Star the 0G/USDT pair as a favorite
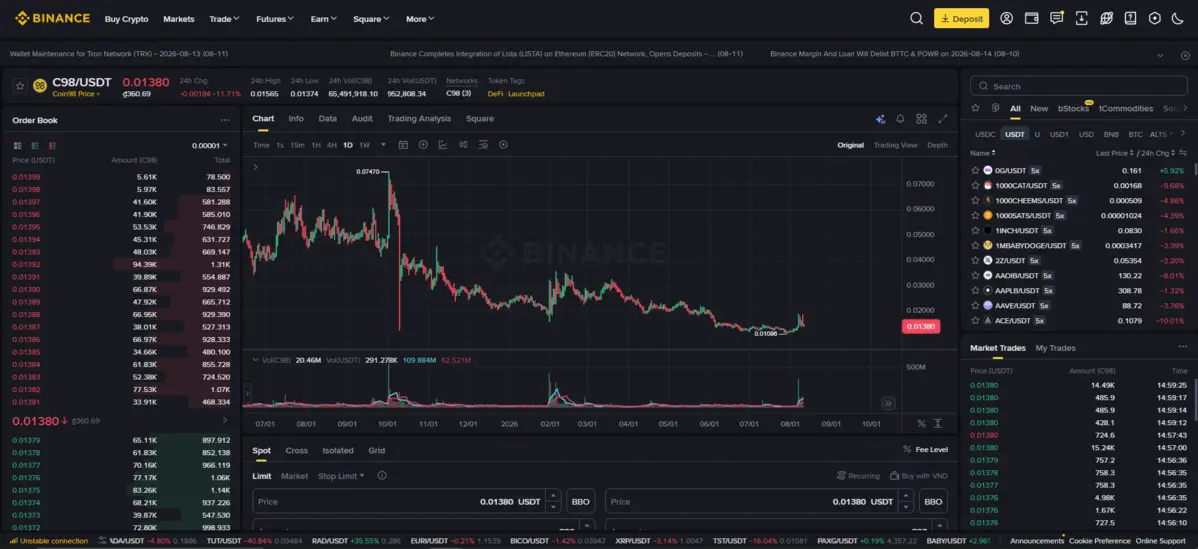 (975, 170)
